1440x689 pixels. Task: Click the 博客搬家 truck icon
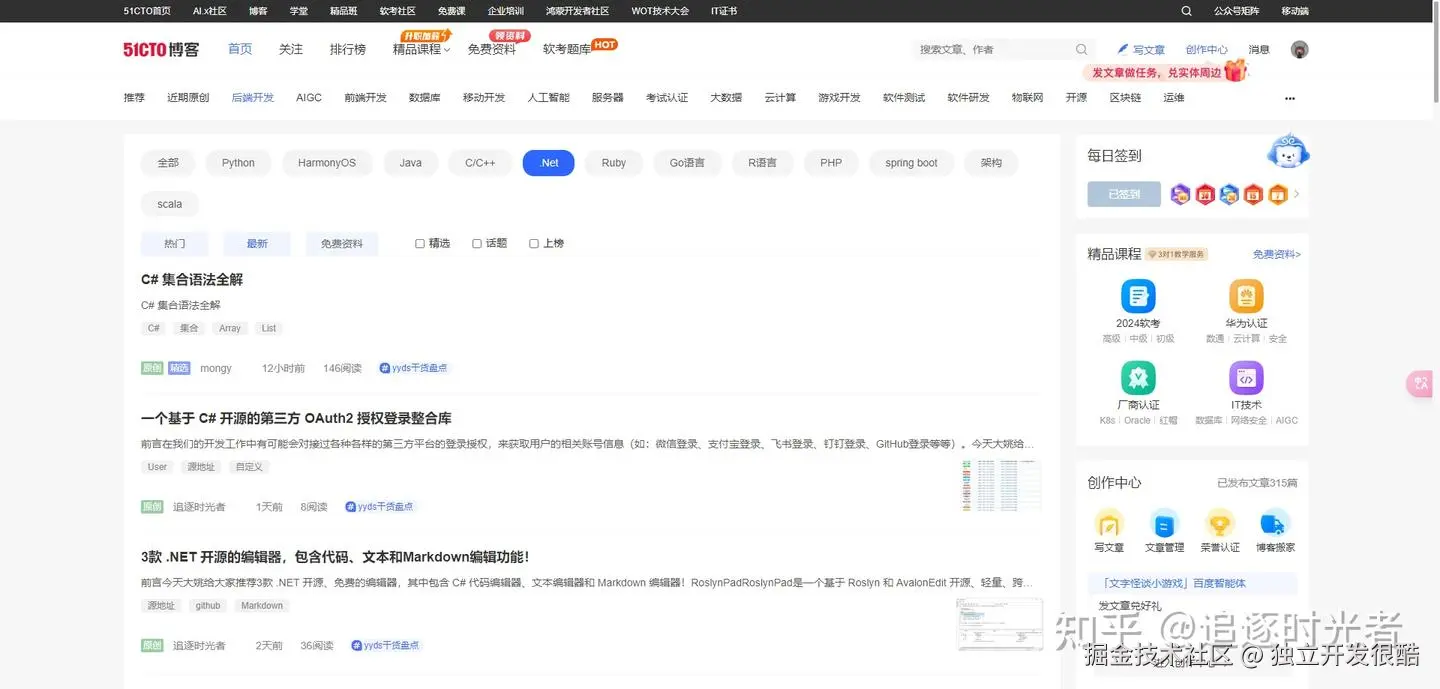[1274, 523]
